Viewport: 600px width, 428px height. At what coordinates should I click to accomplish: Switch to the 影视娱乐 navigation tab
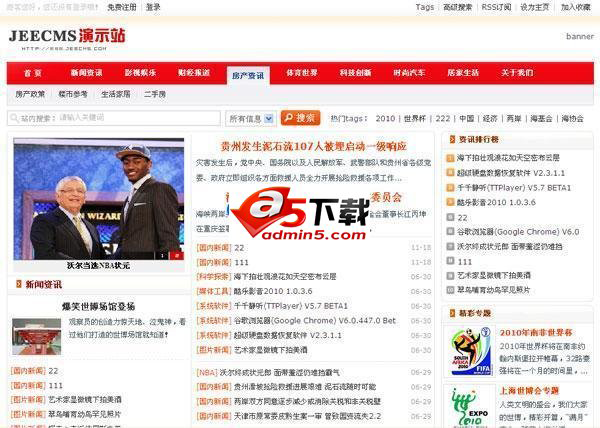coord(140,73)
